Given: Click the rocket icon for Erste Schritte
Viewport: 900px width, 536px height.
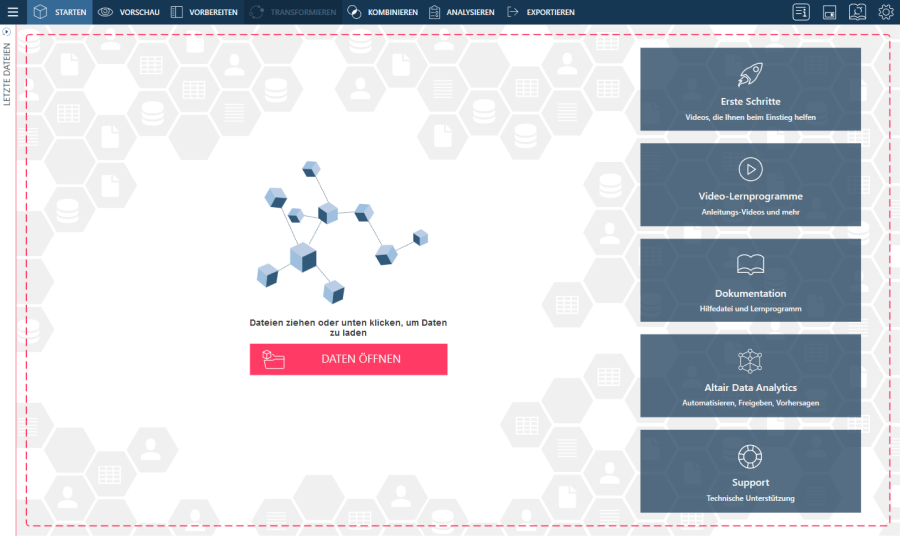Looking at the screenshot, I should [750, 74].
